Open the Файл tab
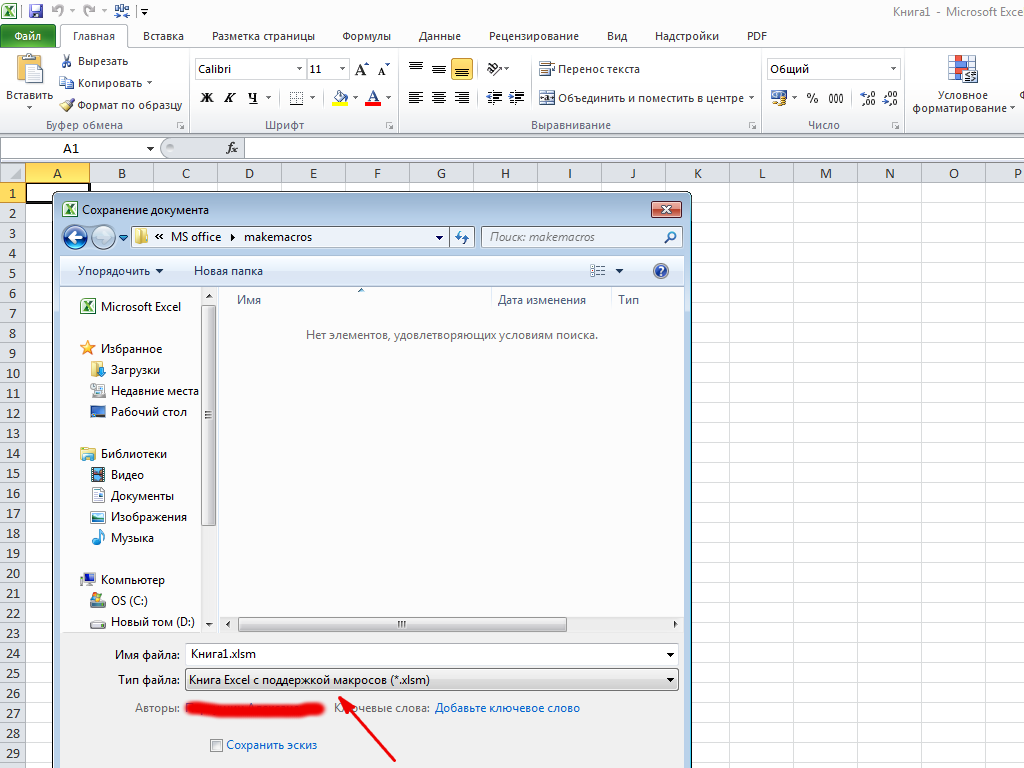 tap(28, 37)
